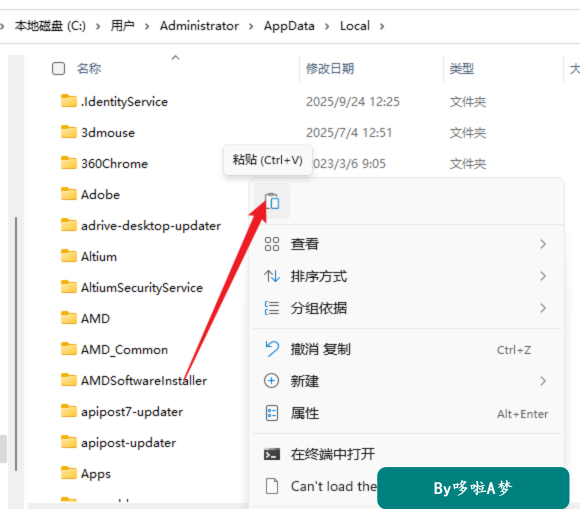Expand chevron after Local breadcrumb

(382, 26)
